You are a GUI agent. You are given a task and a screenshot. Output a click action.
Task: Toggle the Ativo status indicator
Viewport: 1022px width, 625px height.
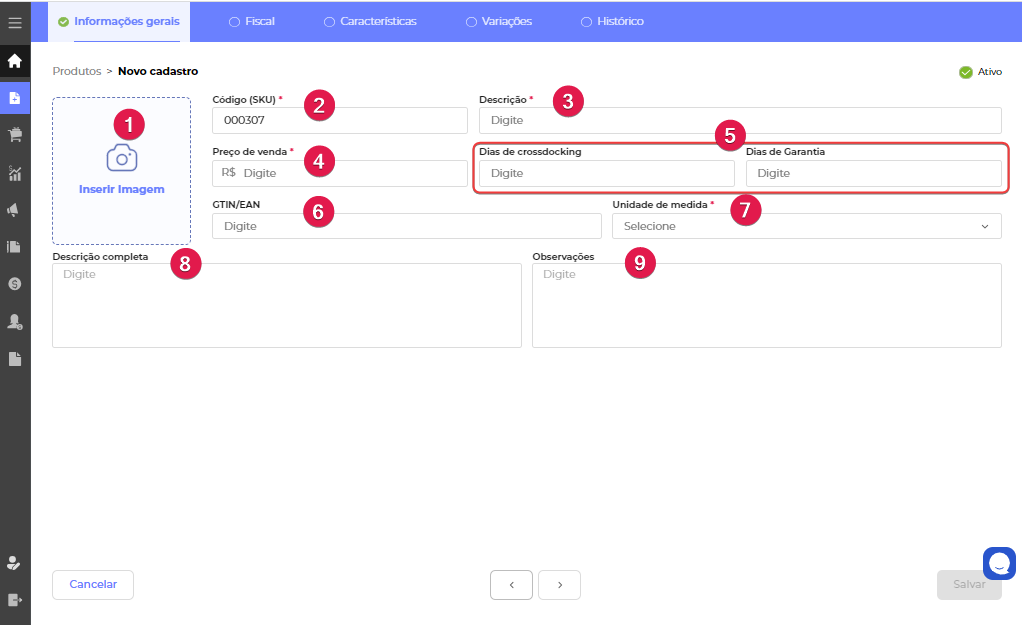click(966, 72)
